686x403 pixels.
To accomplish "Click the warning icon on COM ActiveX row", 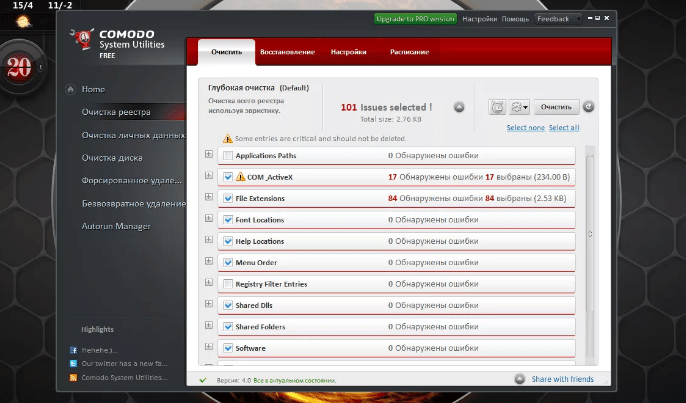I will 241,177.
